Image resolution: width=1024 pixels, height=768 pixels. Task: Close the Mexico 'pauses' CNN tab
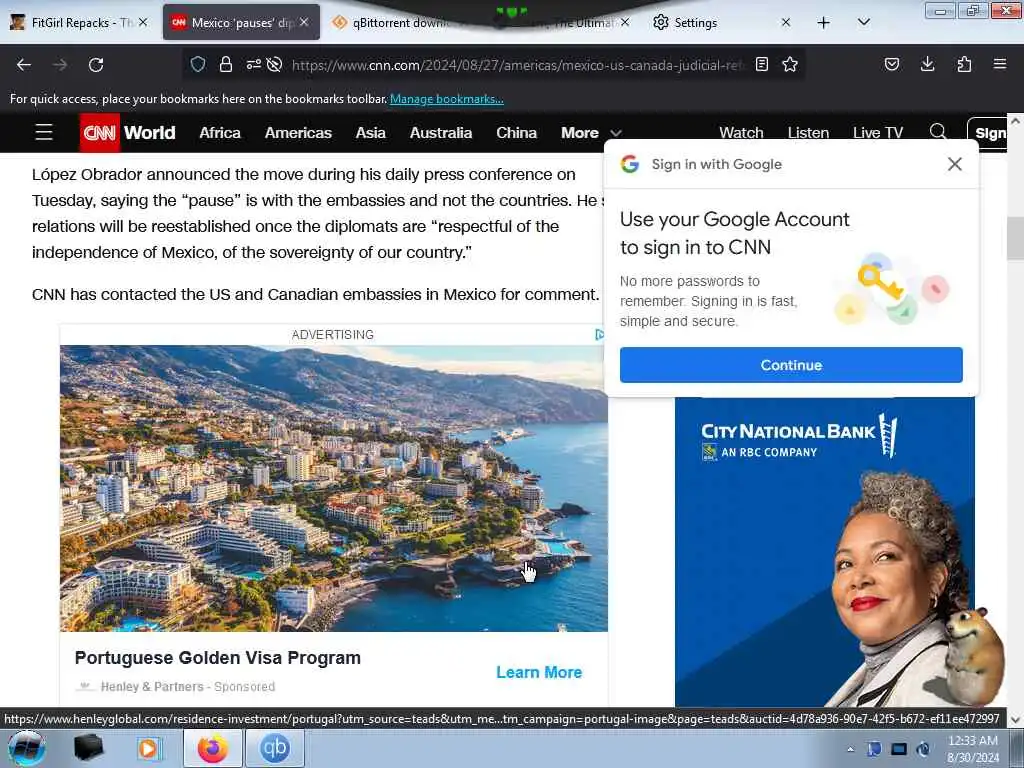point(304,22)
